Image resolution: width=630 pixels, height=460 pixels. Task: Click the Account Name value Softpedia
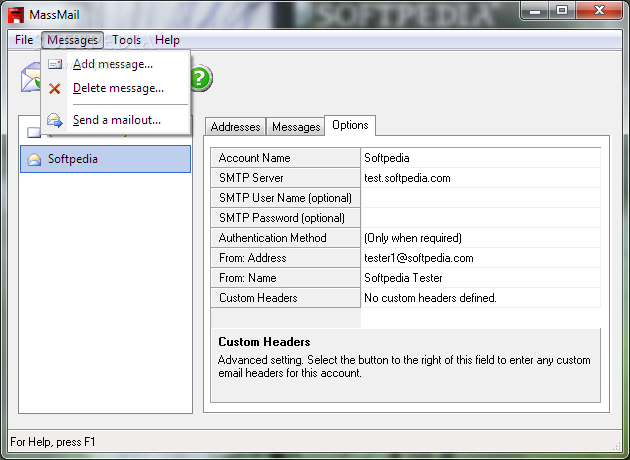pyautogui.click(x=481, y=158)
